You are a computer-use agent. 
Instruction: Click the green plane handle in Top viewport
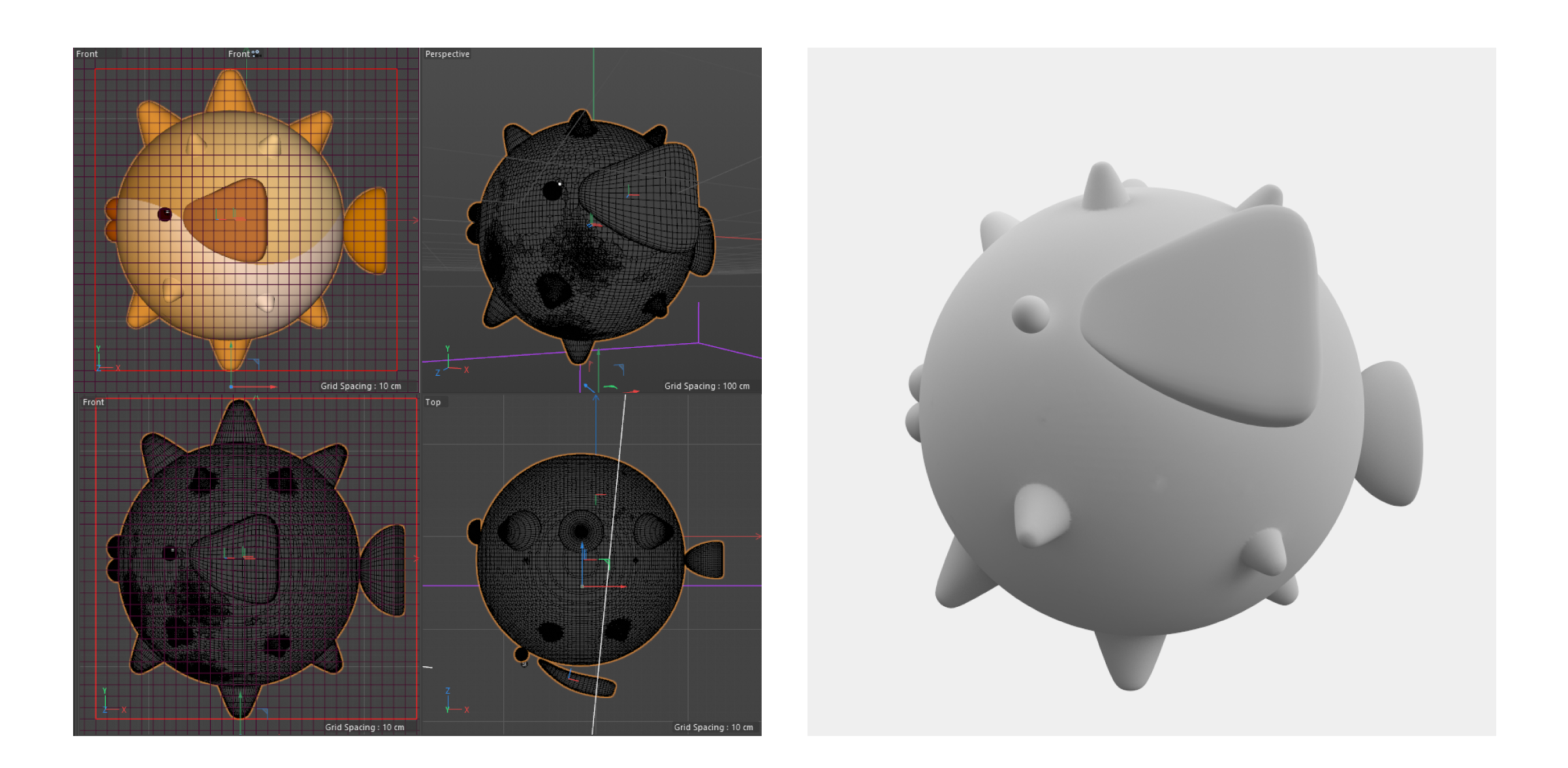tap(608, 561)
